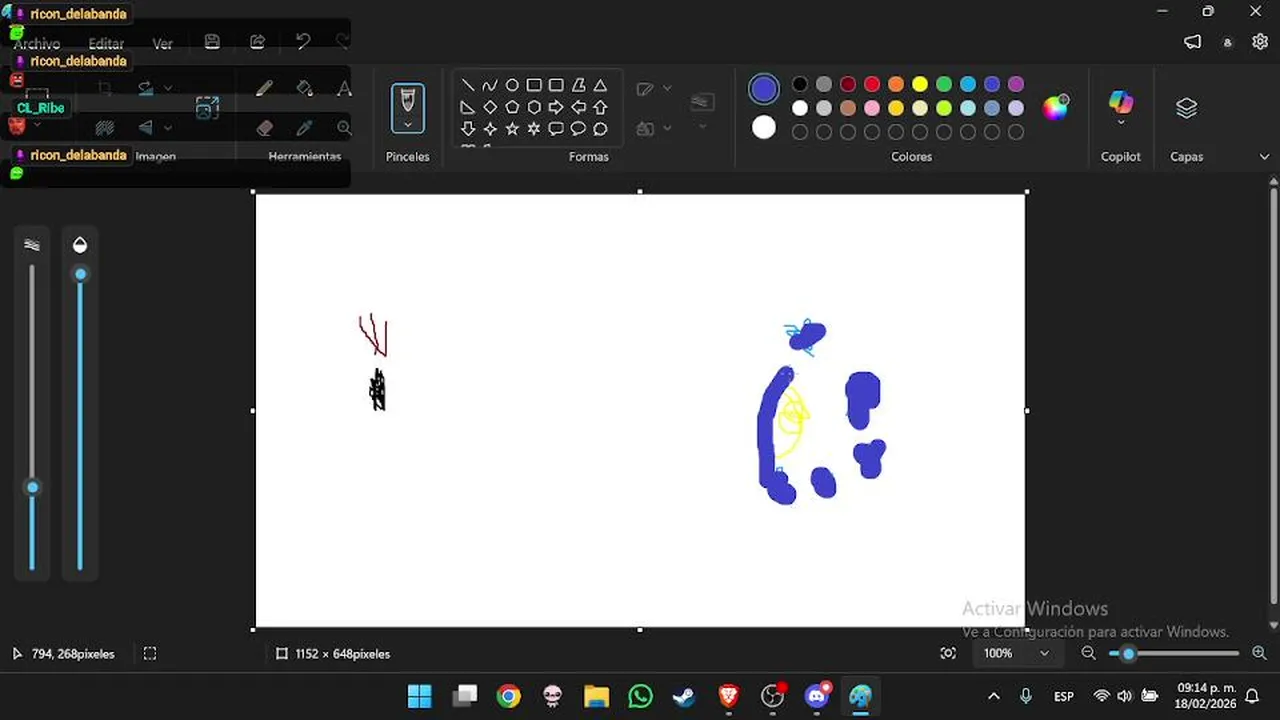Select the Right arrow shape
This screenshot has height=720, width=1280.
pos(556,107)
